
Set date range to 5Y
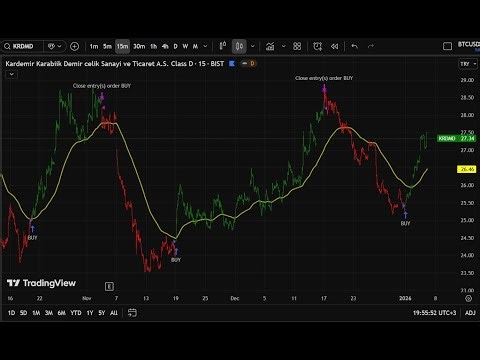(102, 313)
